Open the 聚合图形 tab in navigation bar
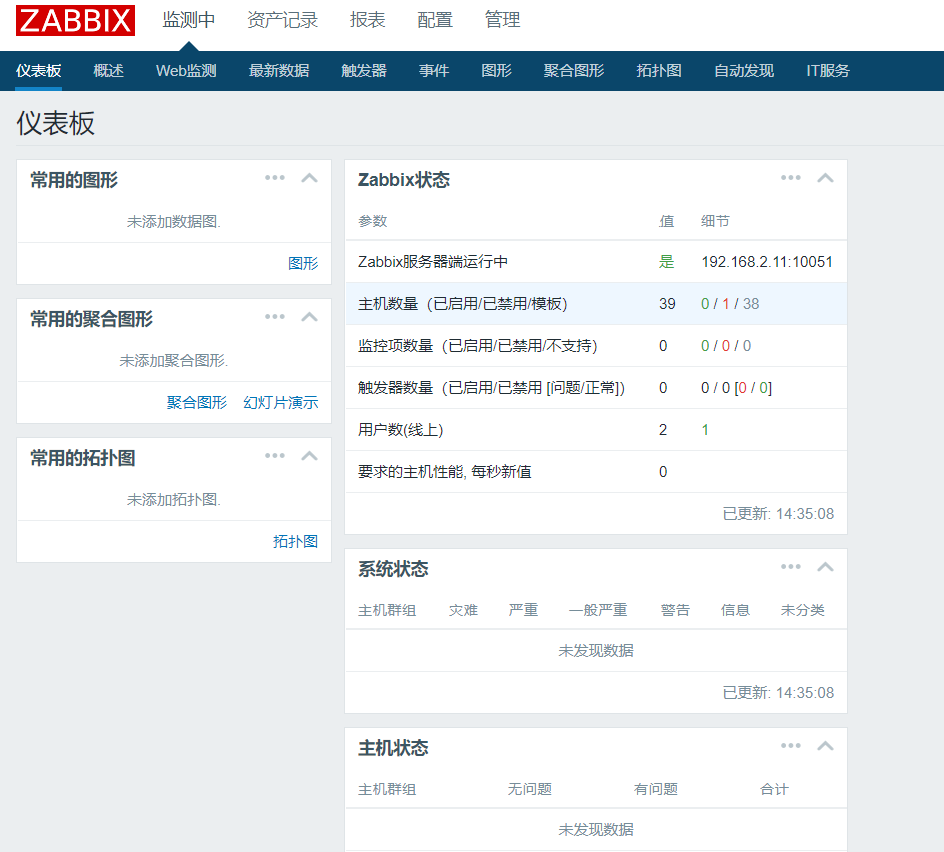This screenshot has width=944, height=852. pyautogui.click(x=574, y=70)
